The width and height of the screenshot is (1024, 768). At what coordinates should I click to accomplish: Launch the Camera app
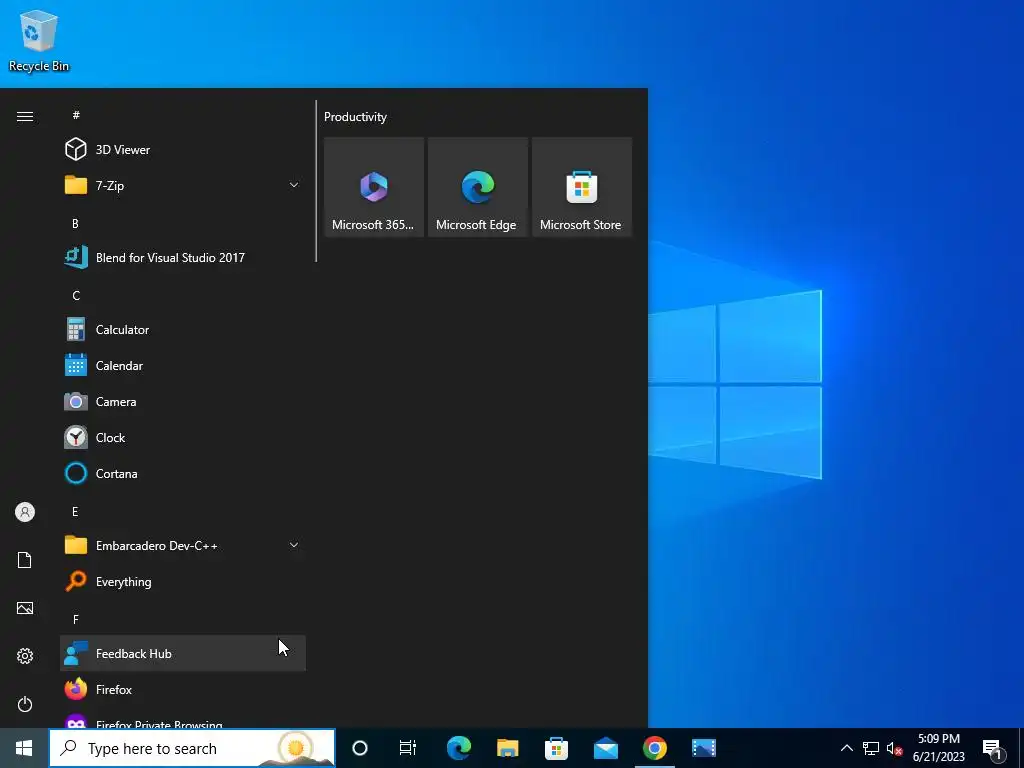[183, 402]
